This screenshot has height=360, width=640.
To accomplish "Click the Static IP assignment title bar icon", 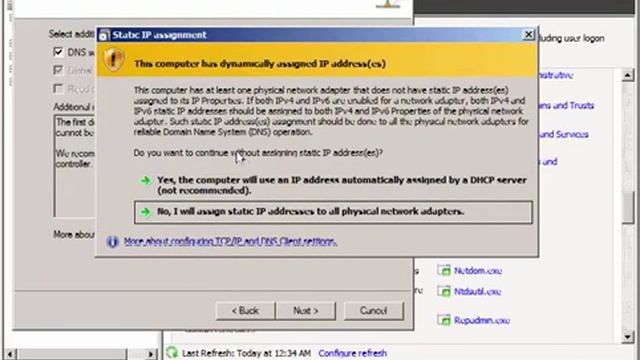I will [104, 36].
